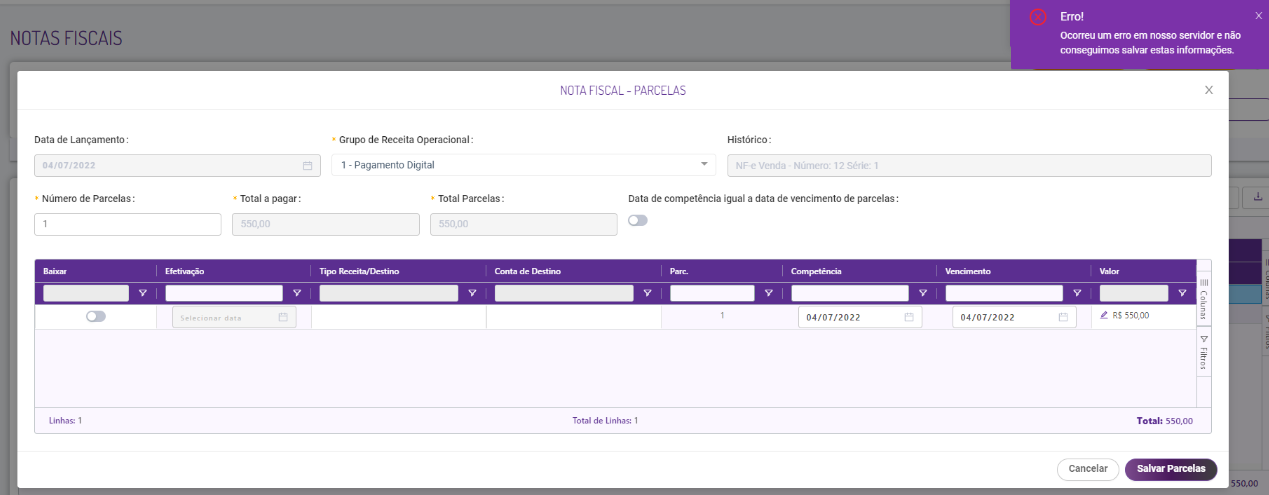1269x495 pixels.
Task: Click Número de Parcelas input field
Action: click(x=128, y=224)
